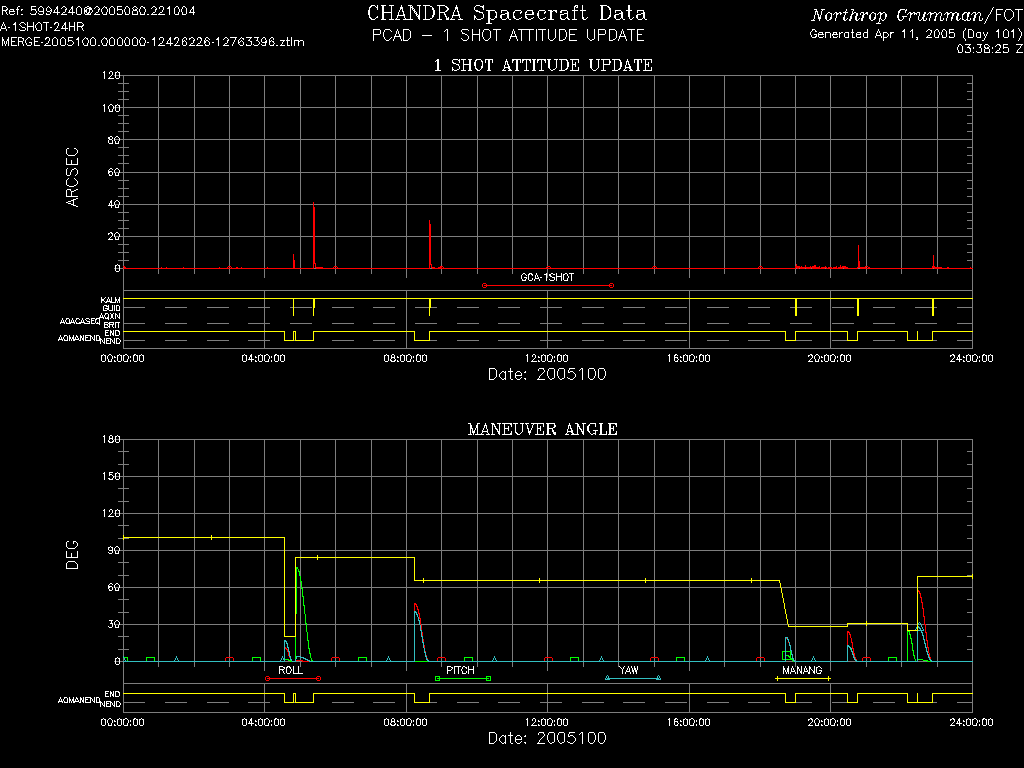The height and width of the screenshot is (768, 1024).
Task: Click the ROLL legend label
Action: [291, 671]
